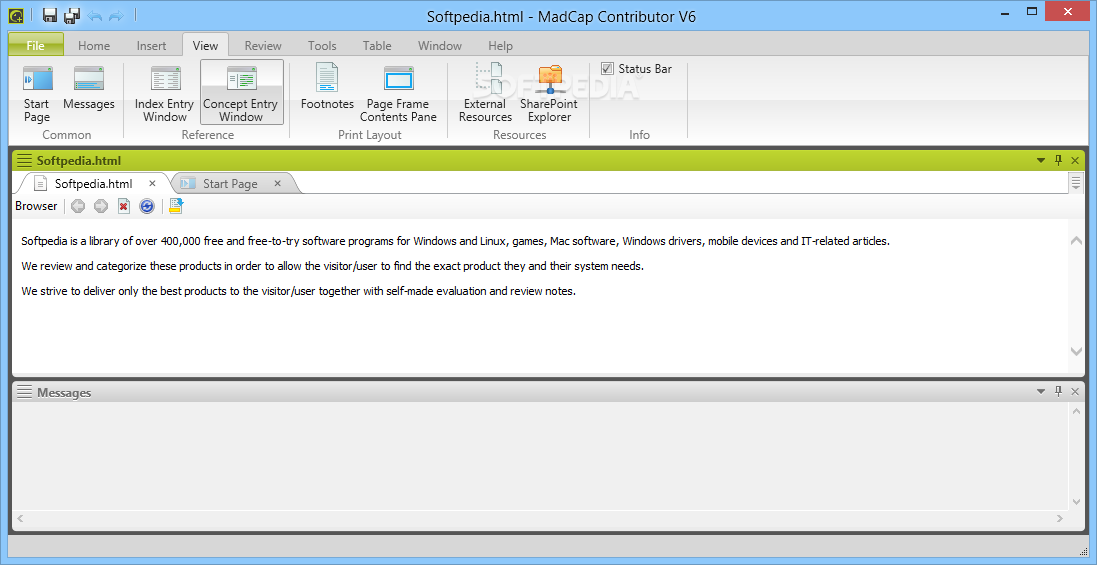Click the Undo arrow in quick access toolbar
1097x565 pixels.
(95, 15)
